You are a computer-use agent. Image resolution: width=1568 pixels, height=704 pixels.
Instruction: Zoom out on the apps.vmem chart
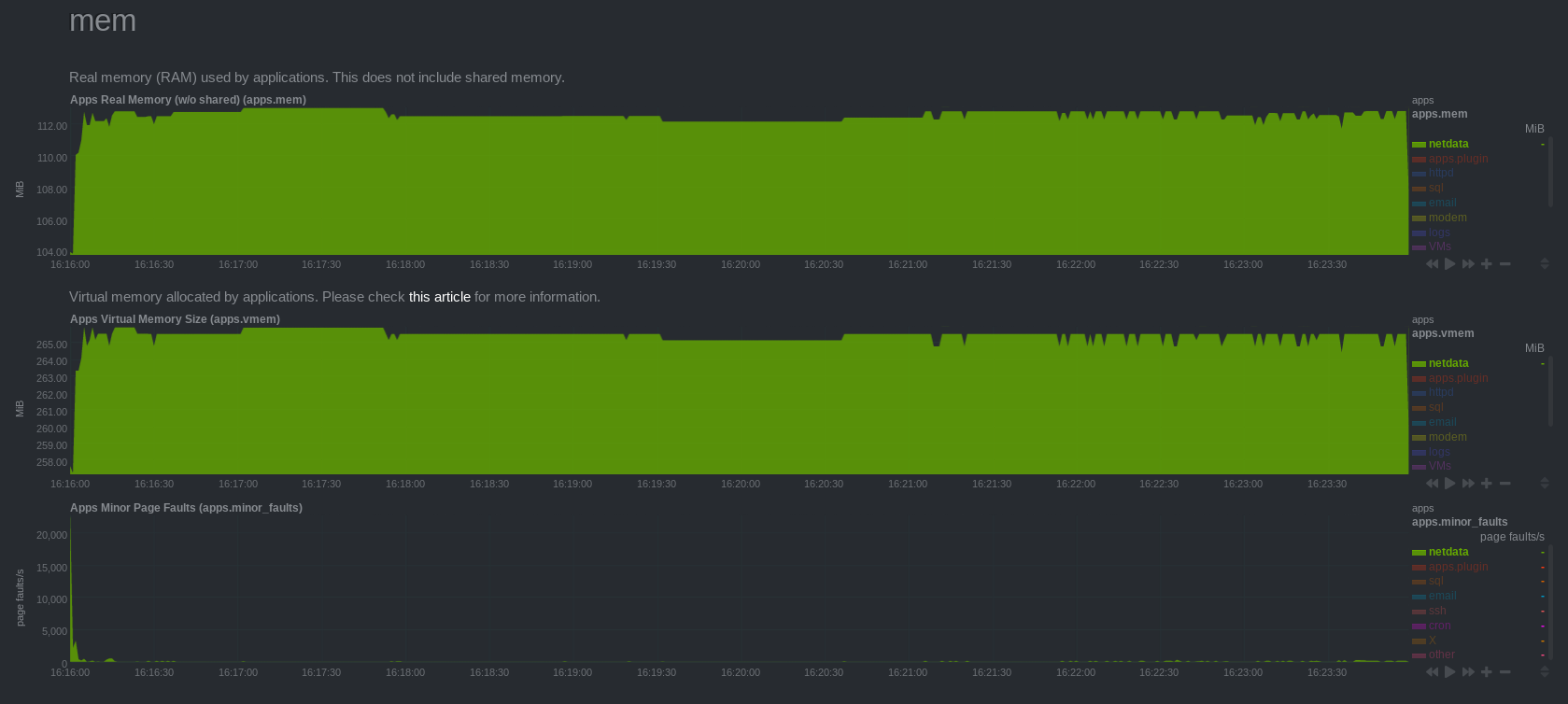coord(1505,484)
